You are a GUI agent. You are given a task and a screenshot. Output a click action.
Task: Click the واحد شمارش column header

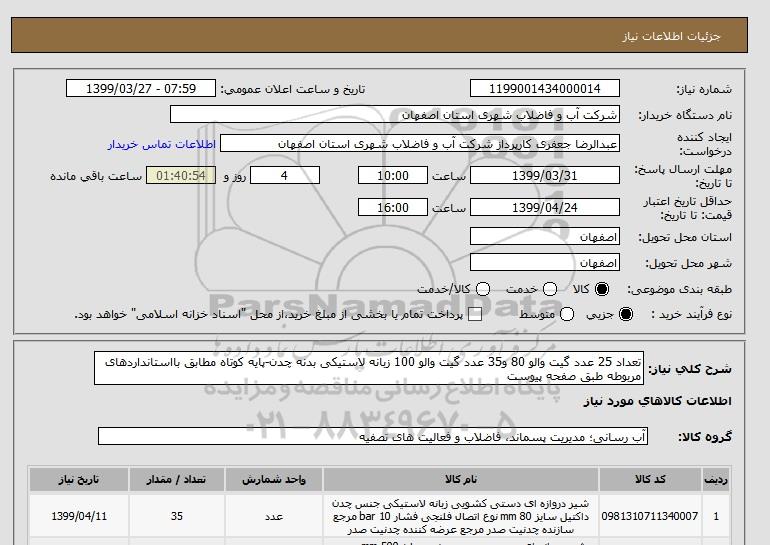click(274, 479)
